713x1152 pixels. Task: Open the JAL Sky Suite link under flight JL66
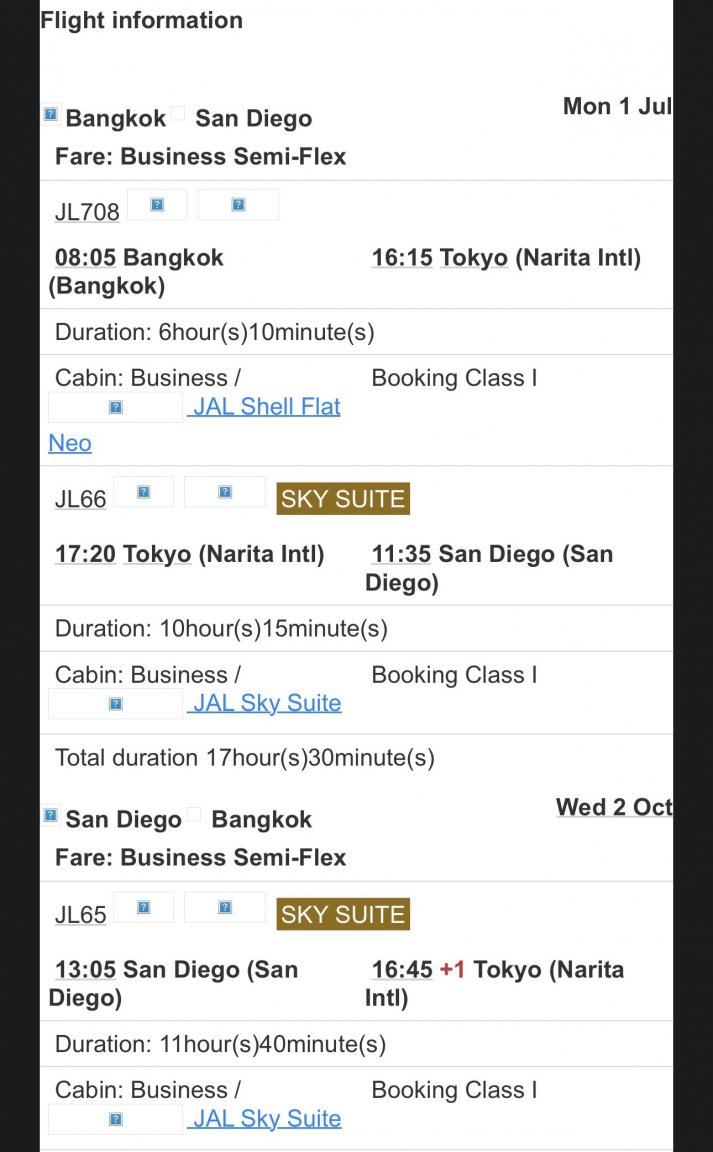pyautogui.click(x=266, y=703)
